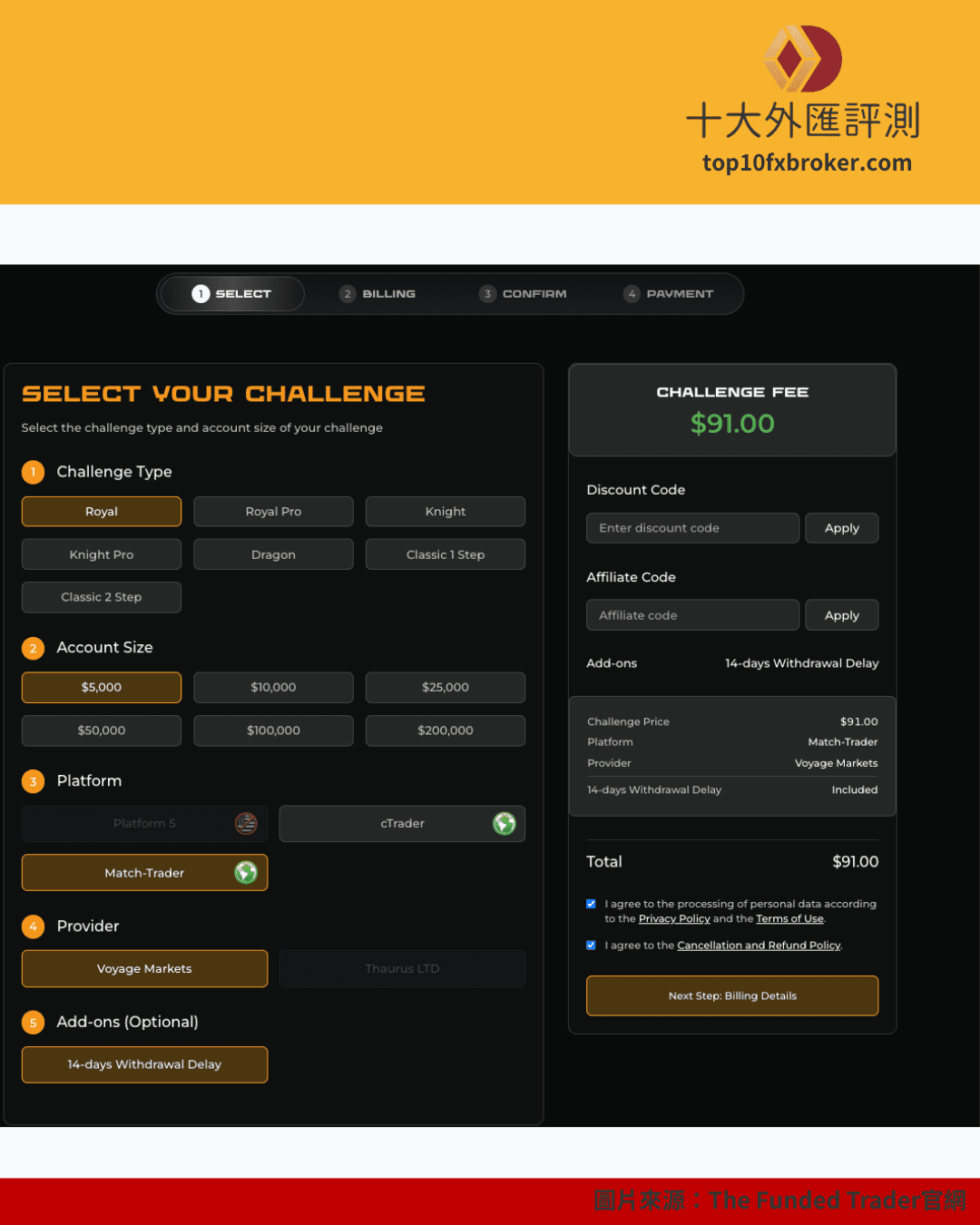980x1225 pixels.
Task: Click the Enter discount code field
Action: tap(692, 528)
